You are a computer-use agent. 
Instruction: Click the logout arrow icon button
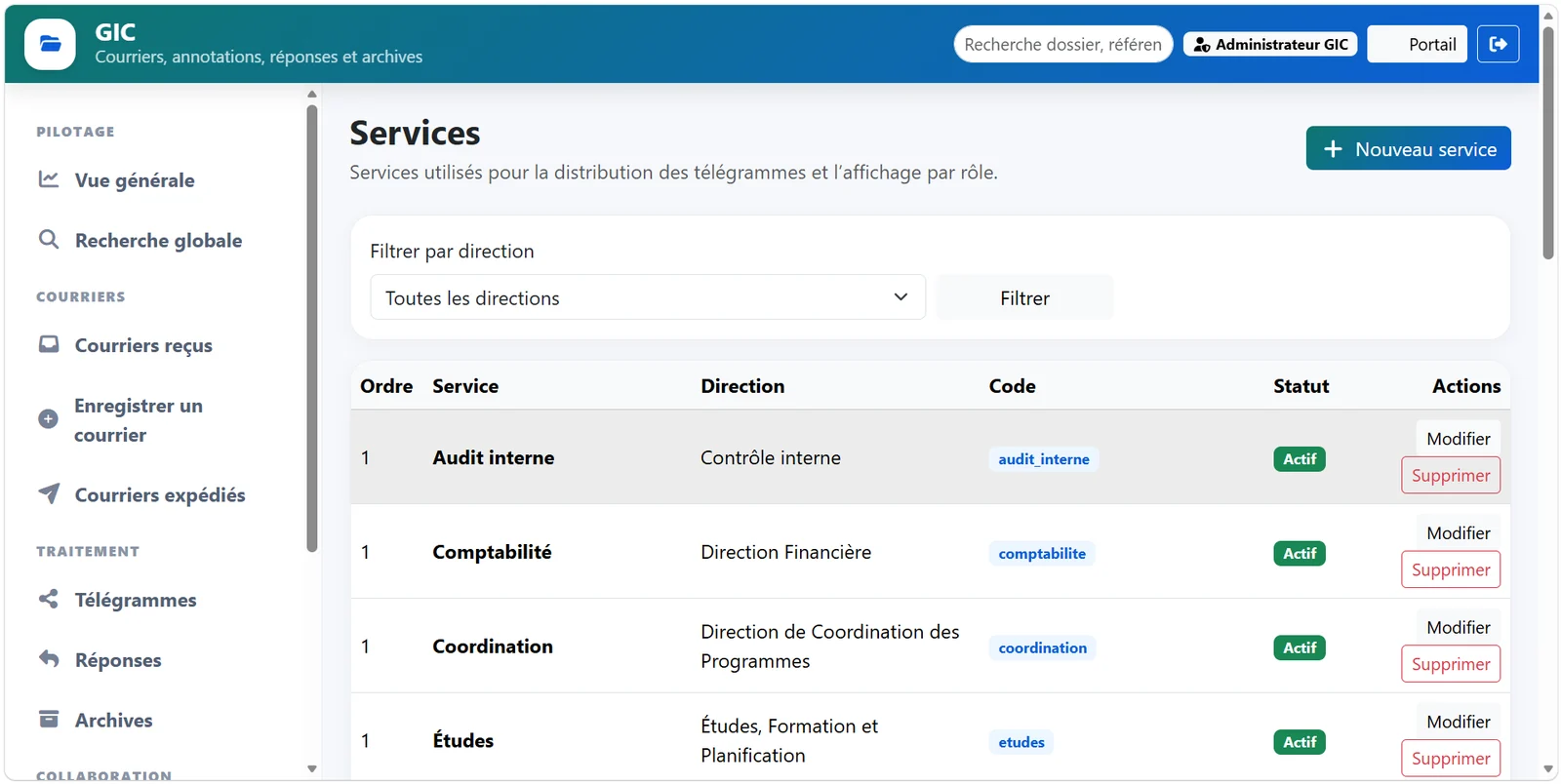(1498, 44)
